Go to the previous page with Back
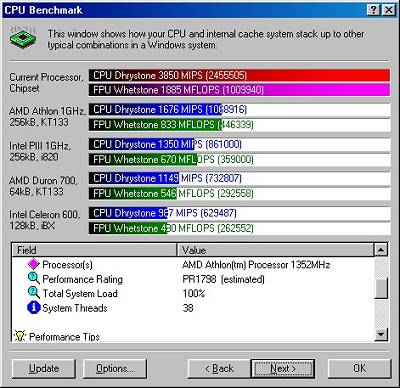This screenshot has height=388, width=400. pos(219,368)
